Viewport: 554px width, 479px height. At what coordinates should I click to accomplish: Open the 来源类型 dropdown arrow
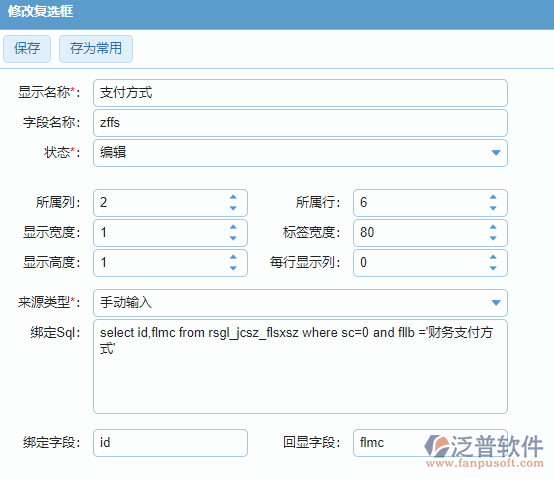pos(496,303)
